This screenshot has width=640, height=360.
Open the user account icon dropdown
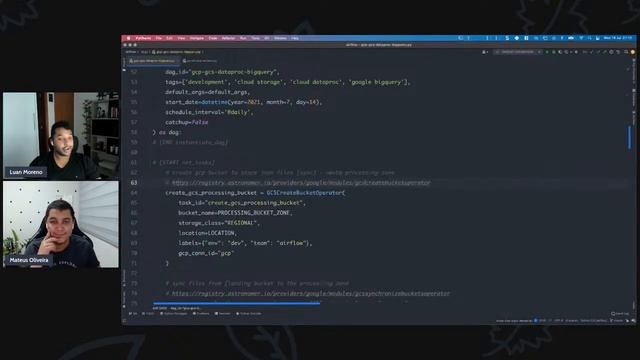[x=485, y=52]
